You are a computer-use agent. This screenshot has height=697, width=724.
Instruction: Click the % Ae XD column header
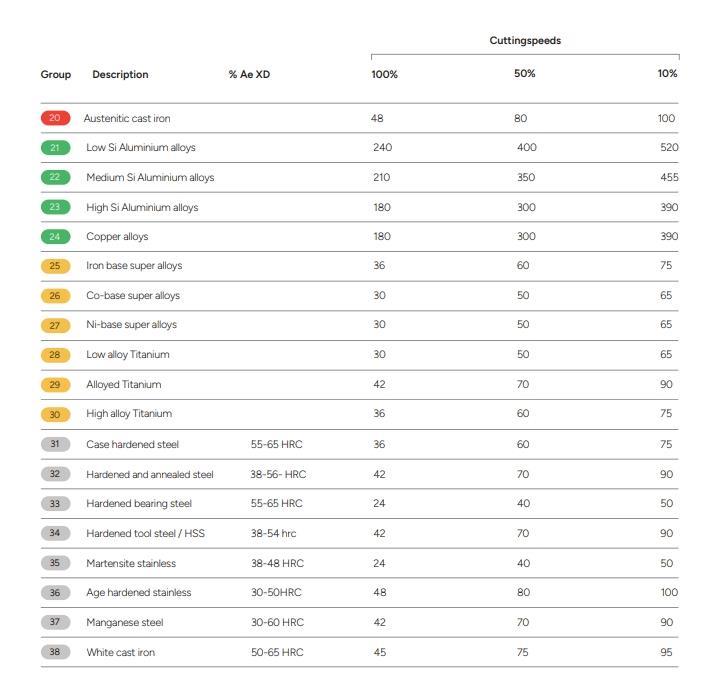[249, 75]
